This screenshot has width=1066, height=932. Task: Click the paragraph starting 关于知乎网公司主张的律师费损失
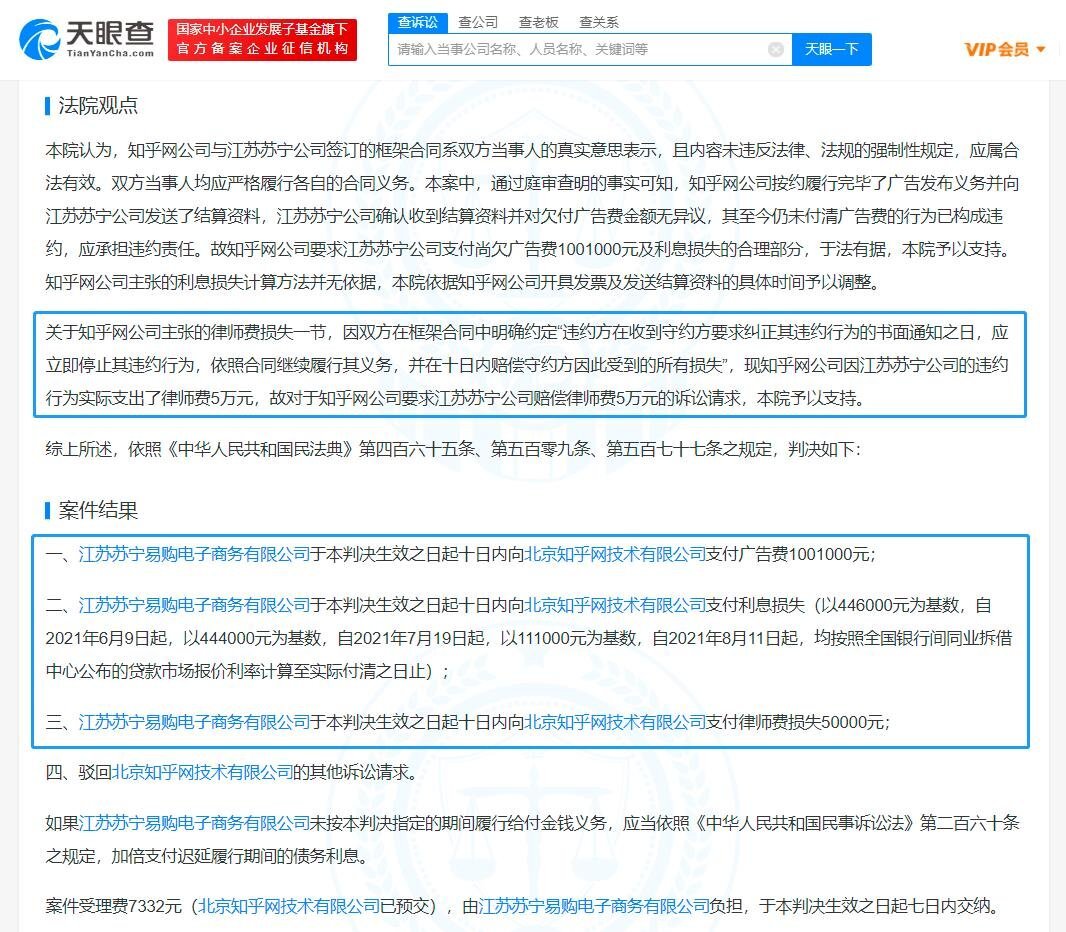(x=527, y=365)
